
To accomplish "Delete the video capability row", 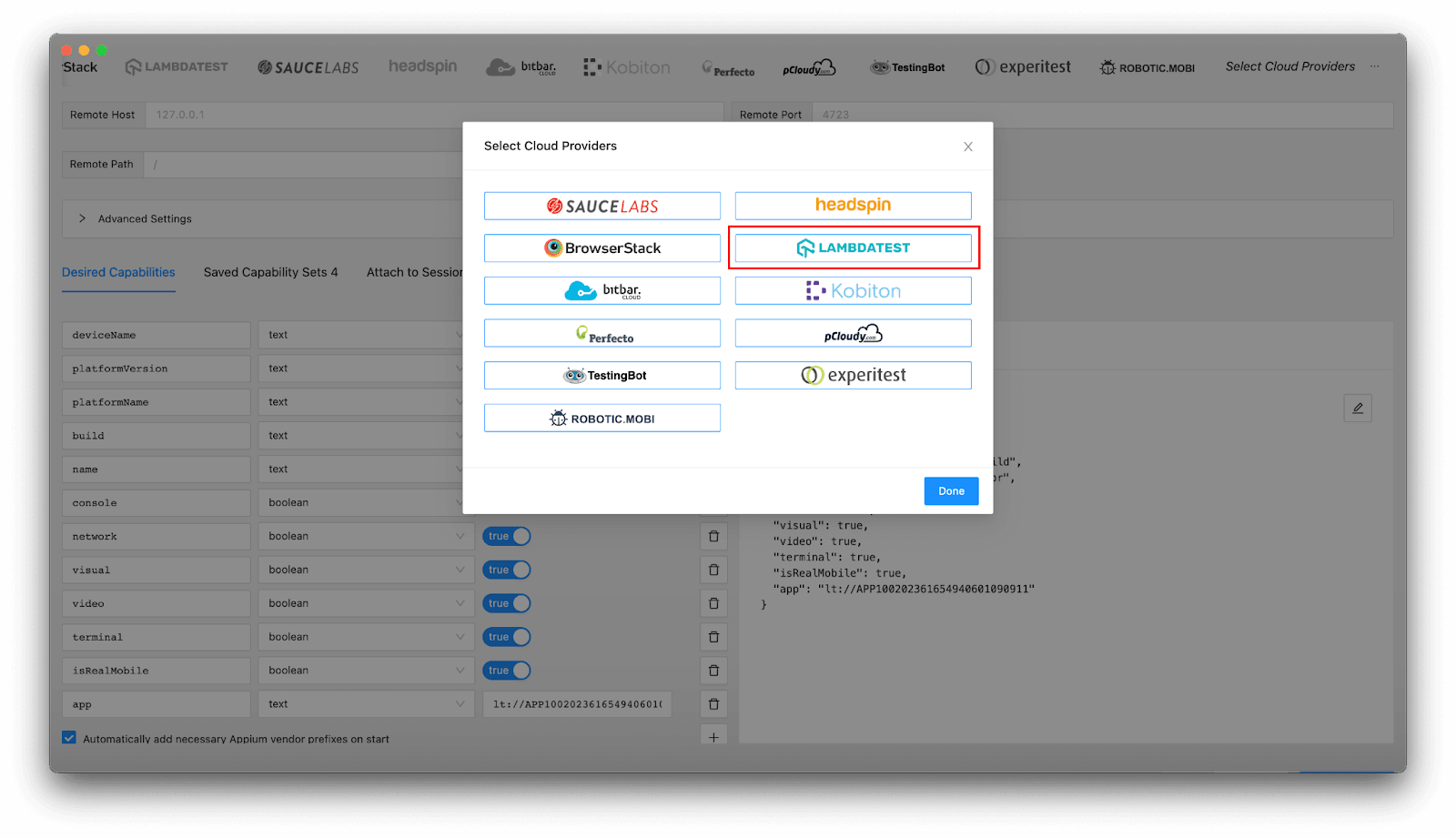I will 713,602.
